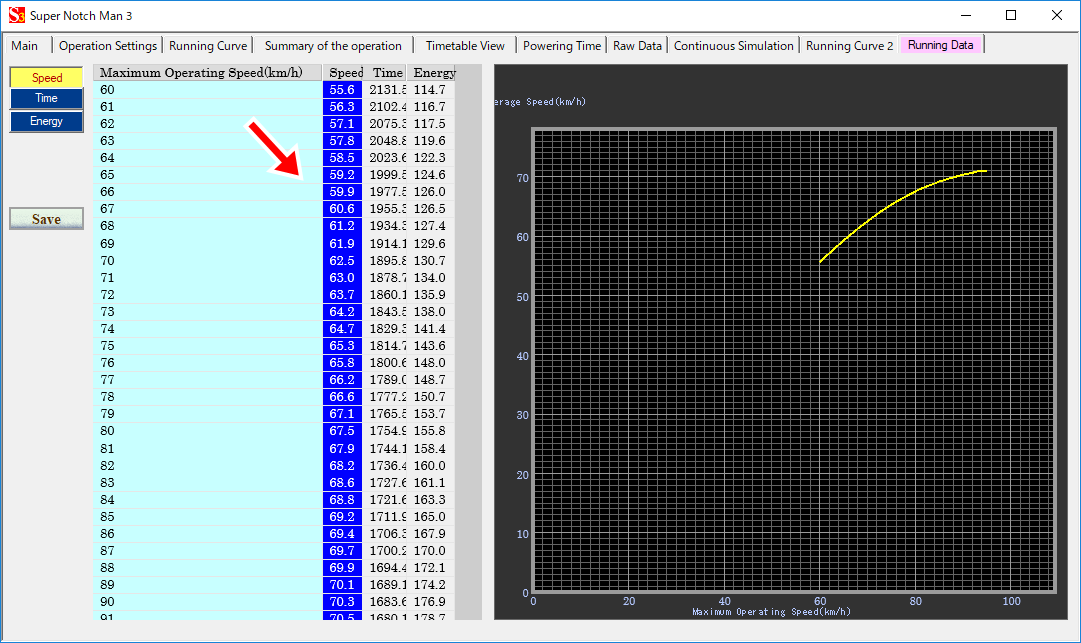Image resolution: width=1081 pixels, height=643 pixels.
Task: Click the Energy column header
Action: coord(433,73)
